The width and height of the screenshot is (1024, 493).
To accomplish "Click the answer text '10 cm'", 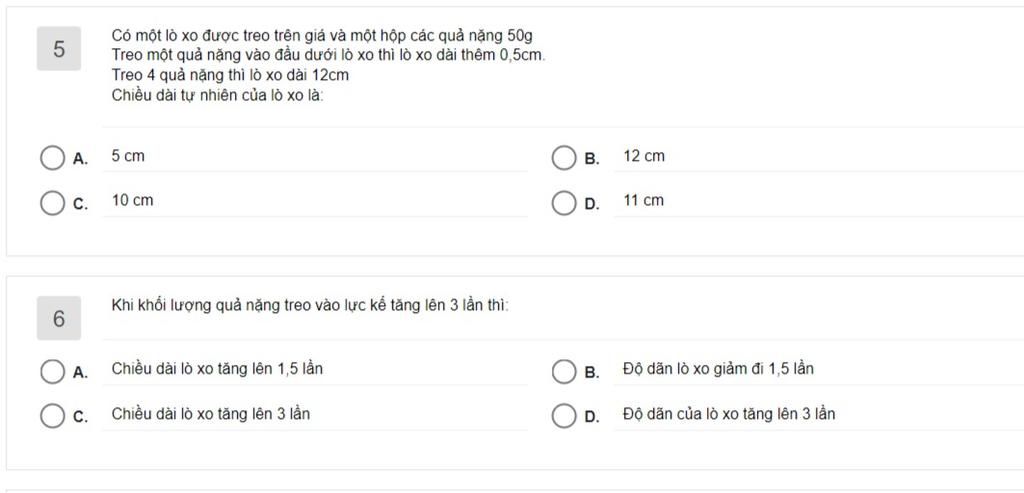I will pos(132,201).
